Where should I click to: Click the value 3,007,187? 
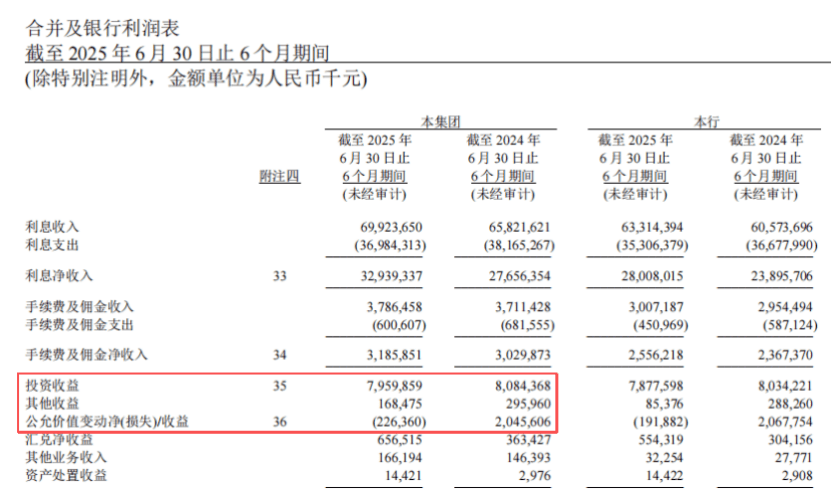656,307
